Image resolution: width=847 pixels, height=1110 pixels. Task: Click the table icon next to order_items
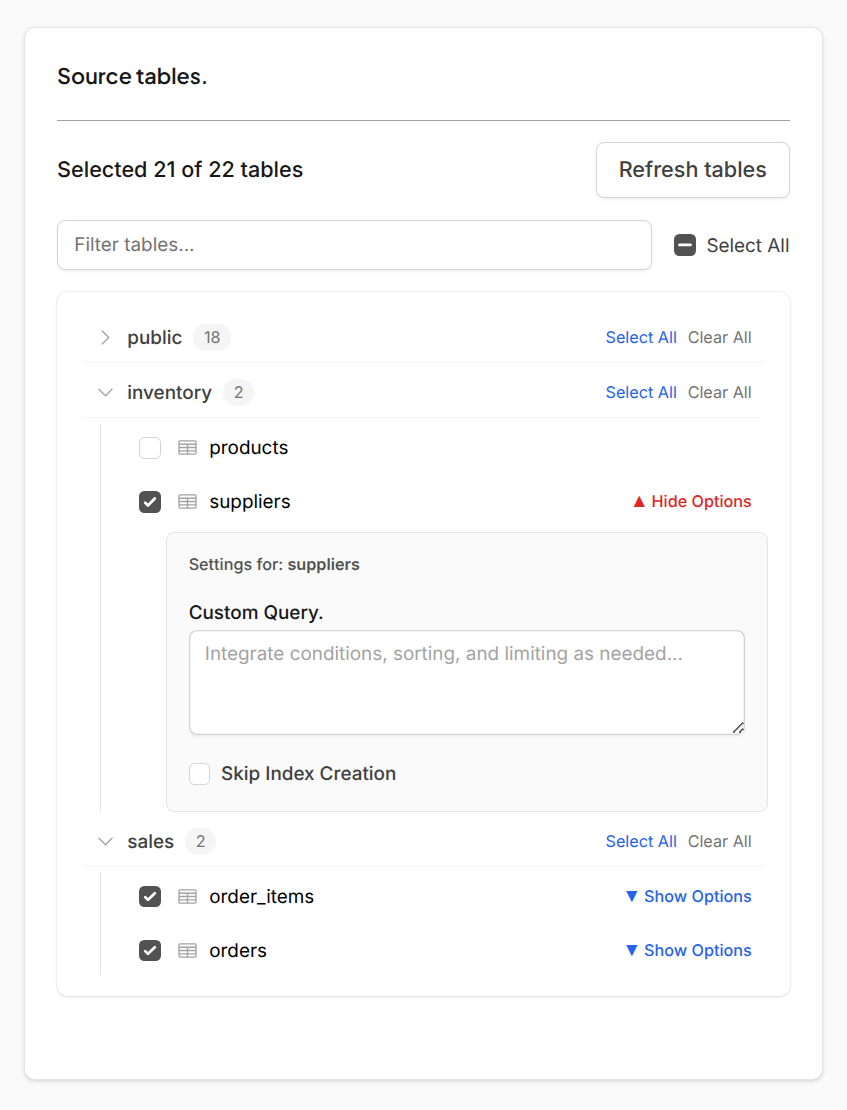pyautogui.click(x=187, y=897)
